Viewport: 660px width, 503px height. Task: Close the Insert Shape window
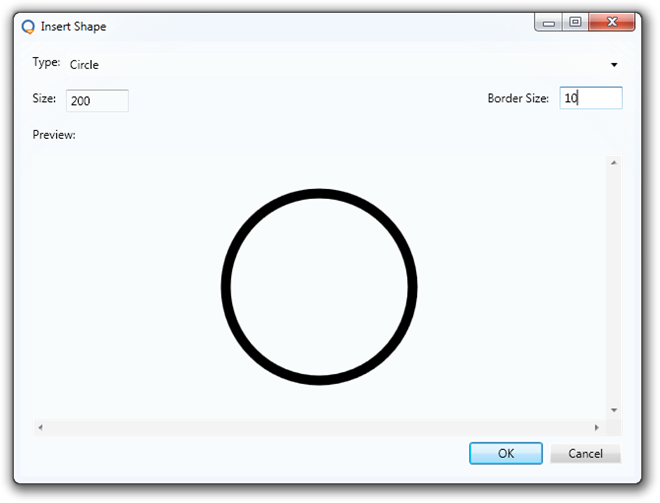point(612,22)
